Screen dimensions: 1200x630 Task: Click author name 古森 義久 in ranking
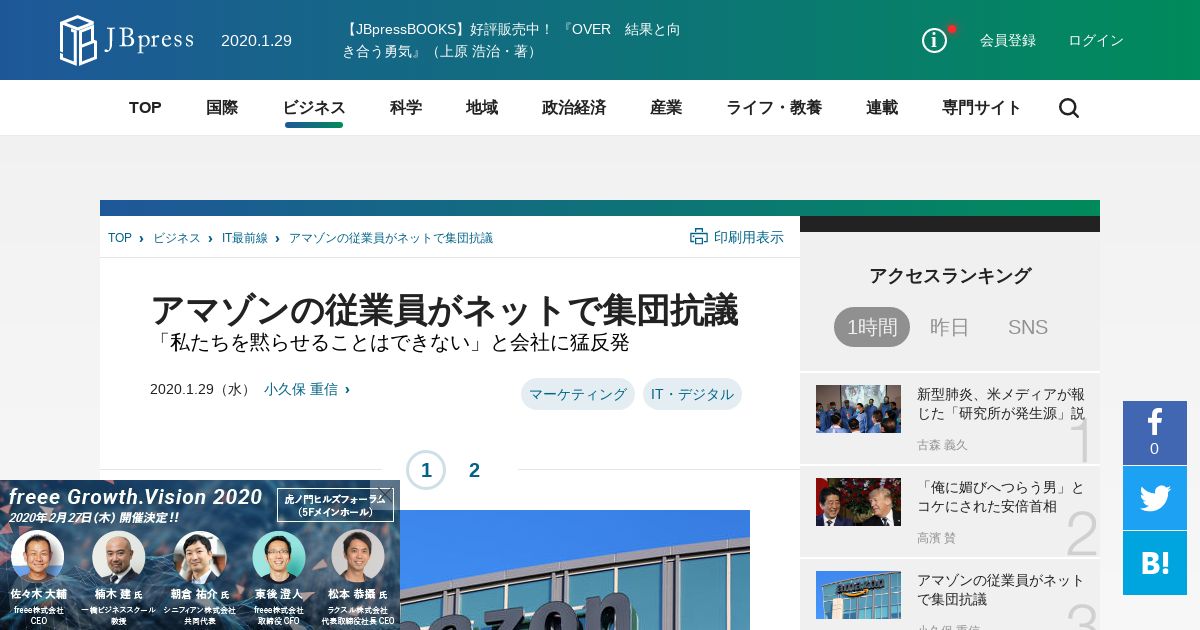click(x=942, y=445)
